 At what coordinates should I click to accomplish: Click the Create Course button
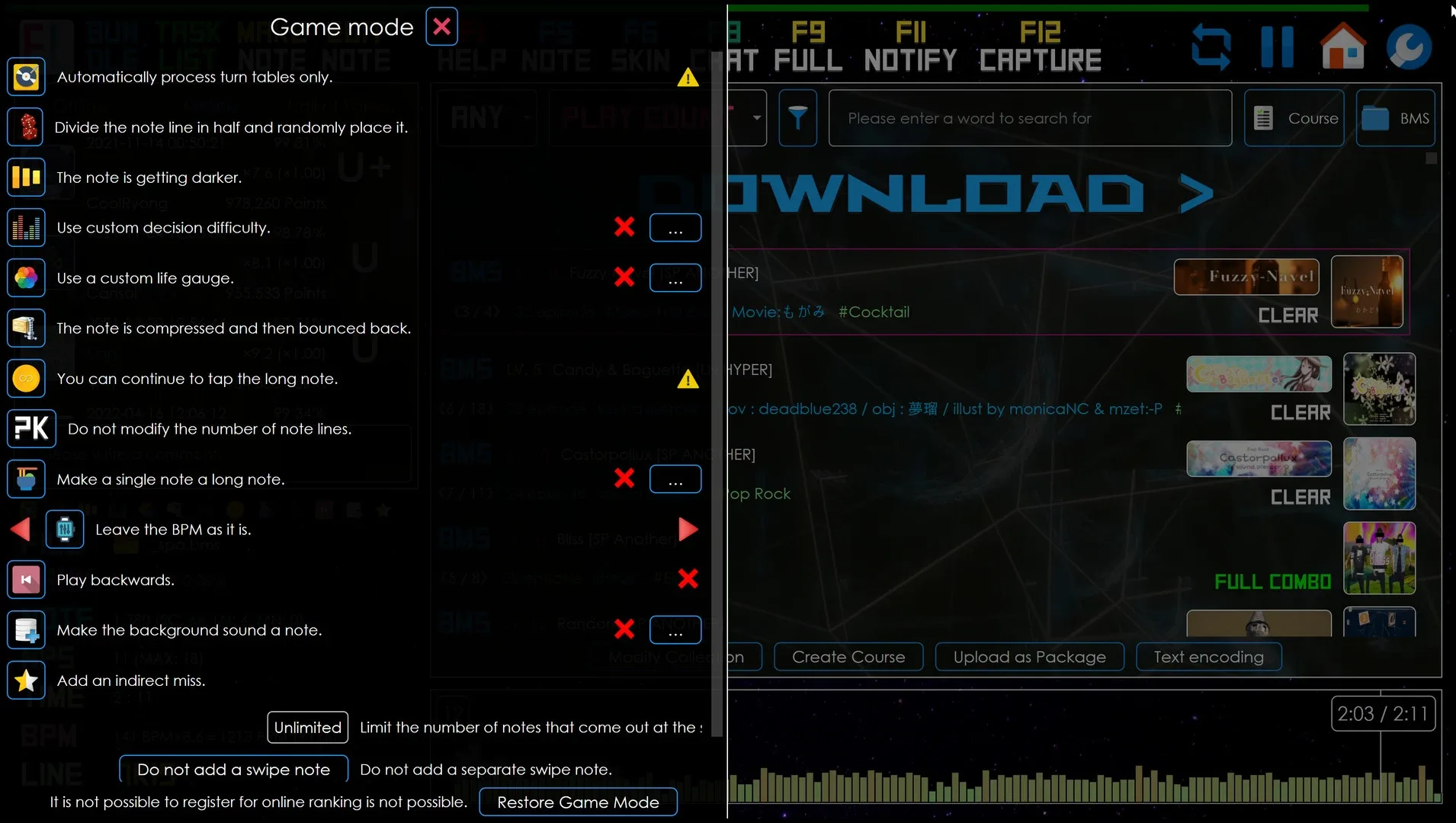tap(848, 657)
